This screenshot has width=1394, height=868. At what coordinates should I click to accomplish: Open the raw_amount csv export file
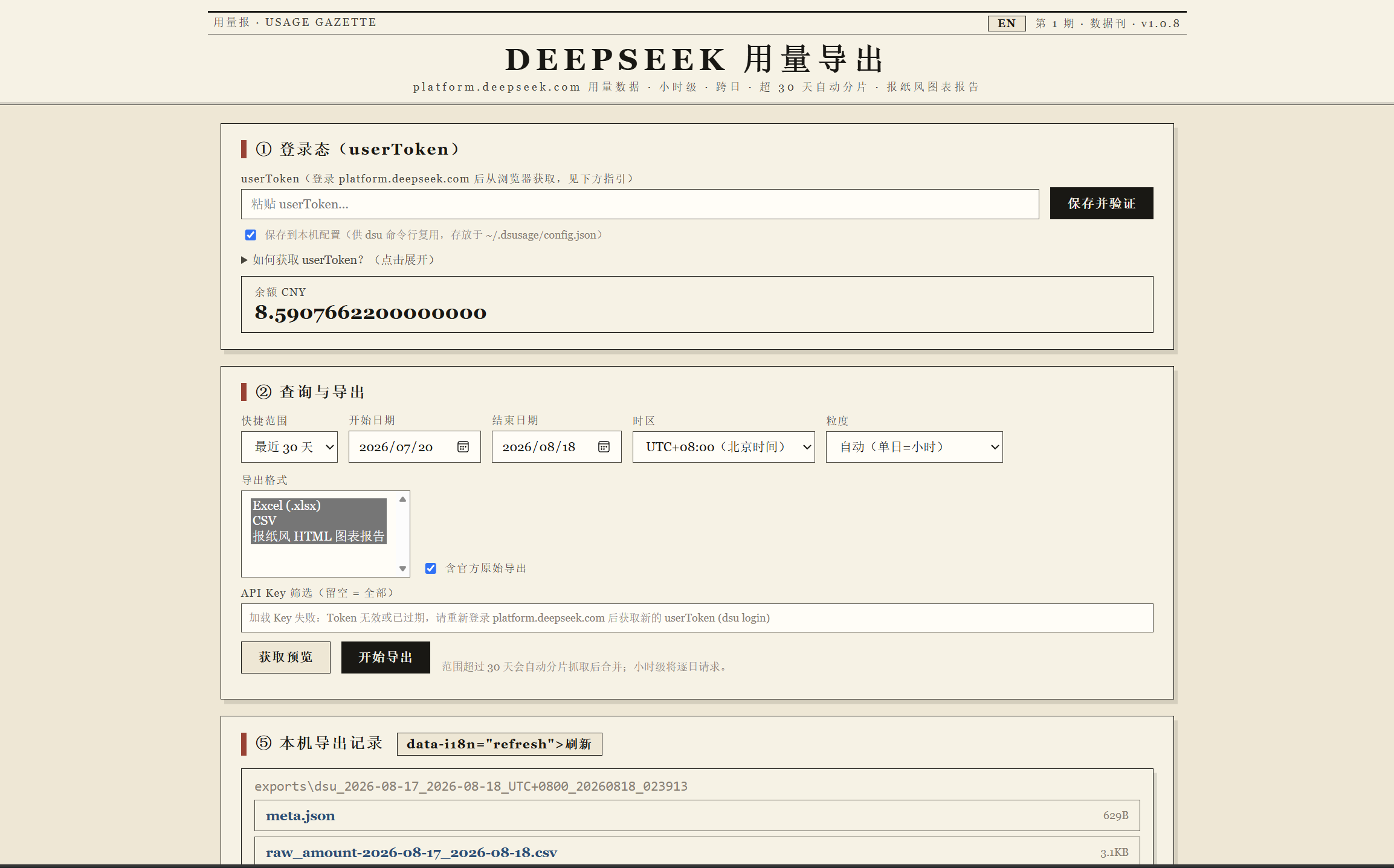click(697, 852)
